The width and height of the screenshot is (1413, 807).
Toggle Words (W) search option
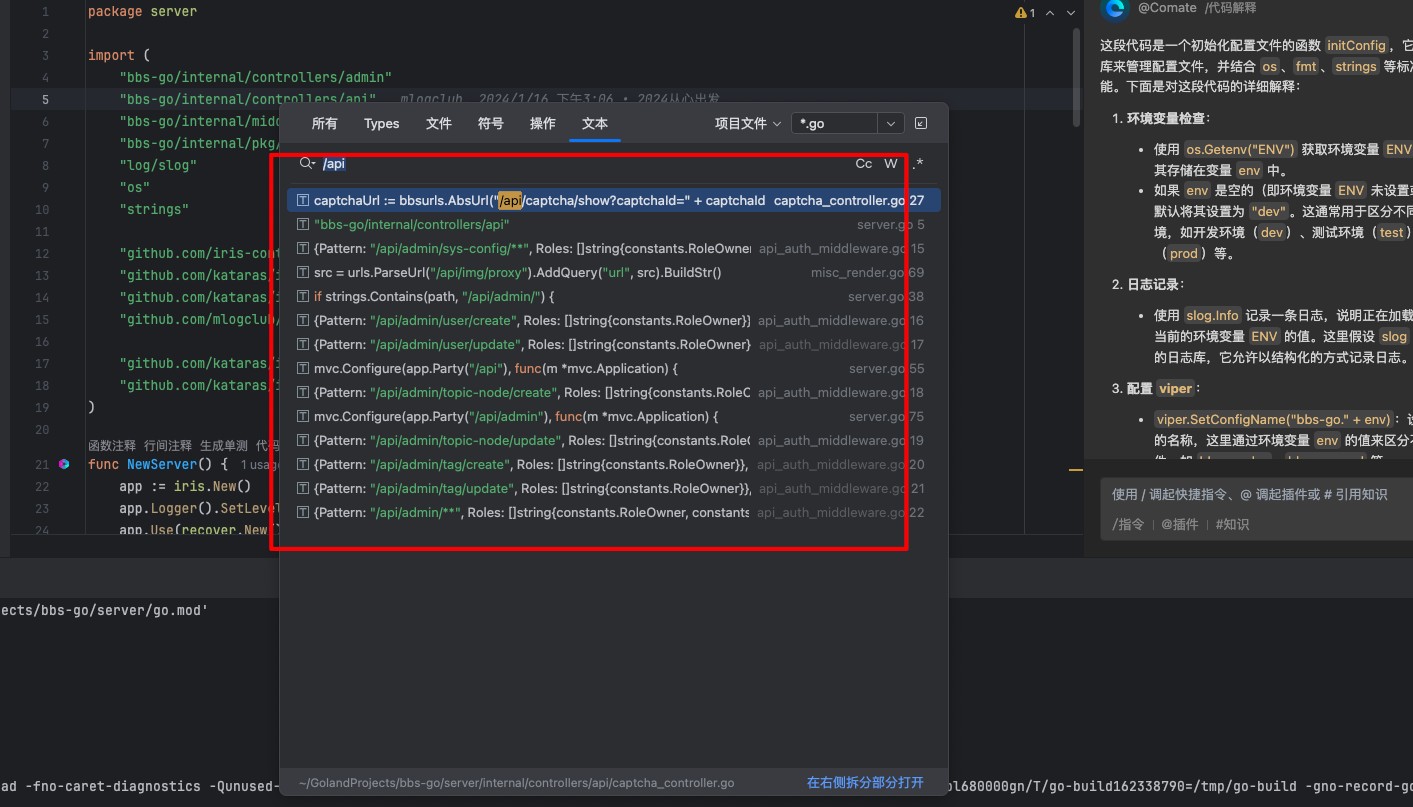pos(891,163)
